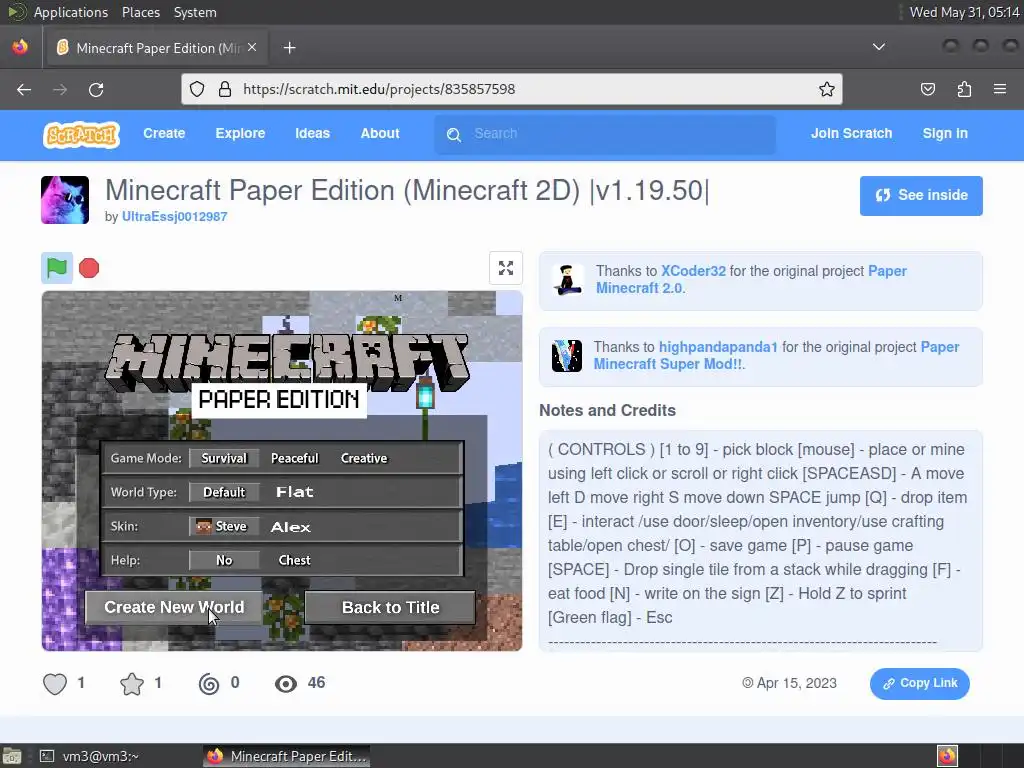Open the XCoder32 profile link

click(x=693, y=271)
